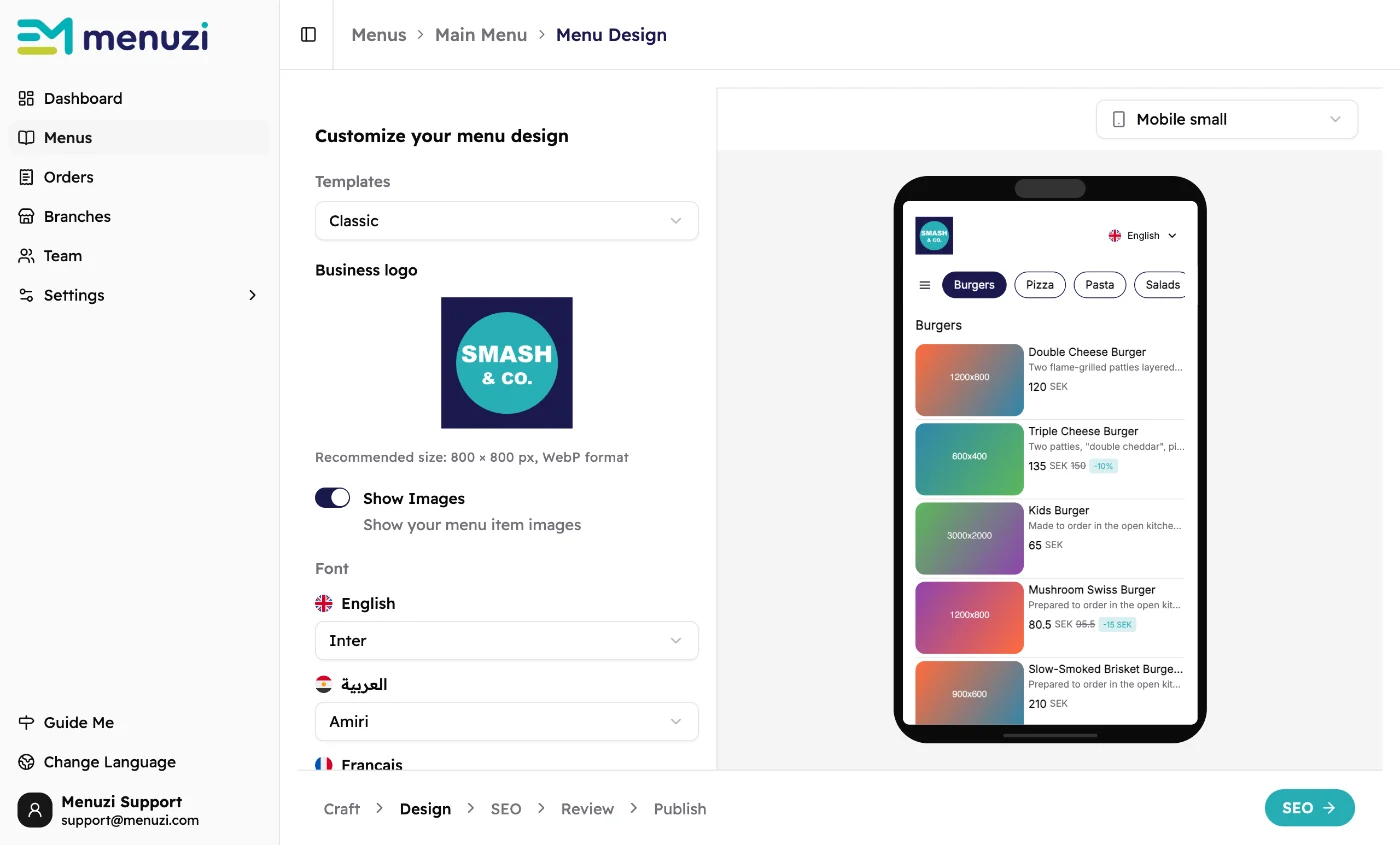Click the Branches storefront icon
1400x845 pixels.
click(27, 216)
